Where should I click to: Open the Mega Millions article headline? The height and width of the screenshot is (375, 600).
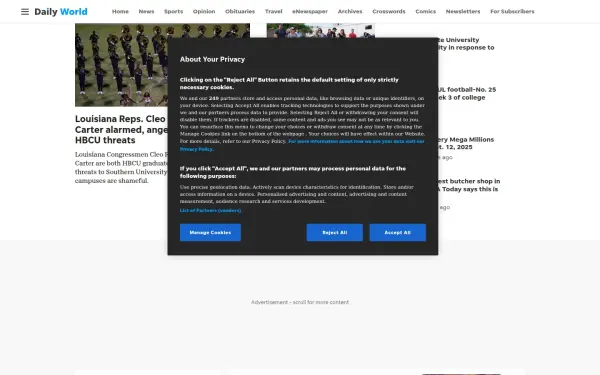click(466, 143)
